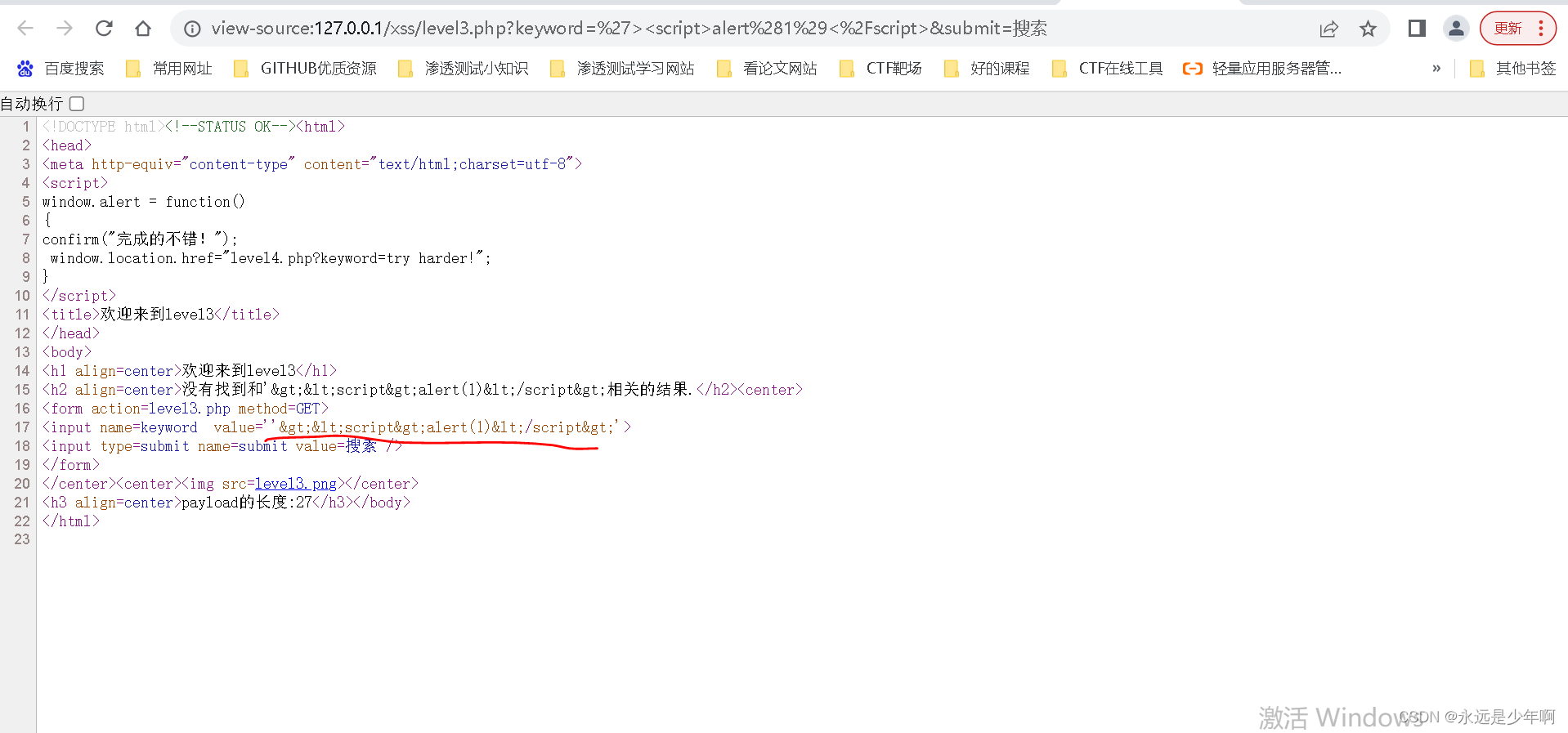
Task: Click the closing '</html>' tag on line 22
Action: click(71, 521)
